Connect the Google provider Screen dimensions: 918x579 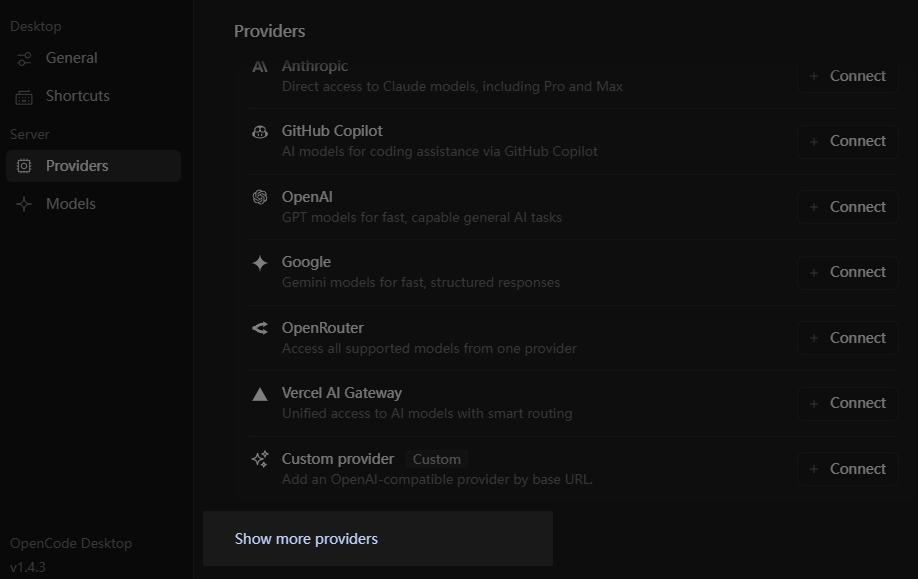[847, 272]
